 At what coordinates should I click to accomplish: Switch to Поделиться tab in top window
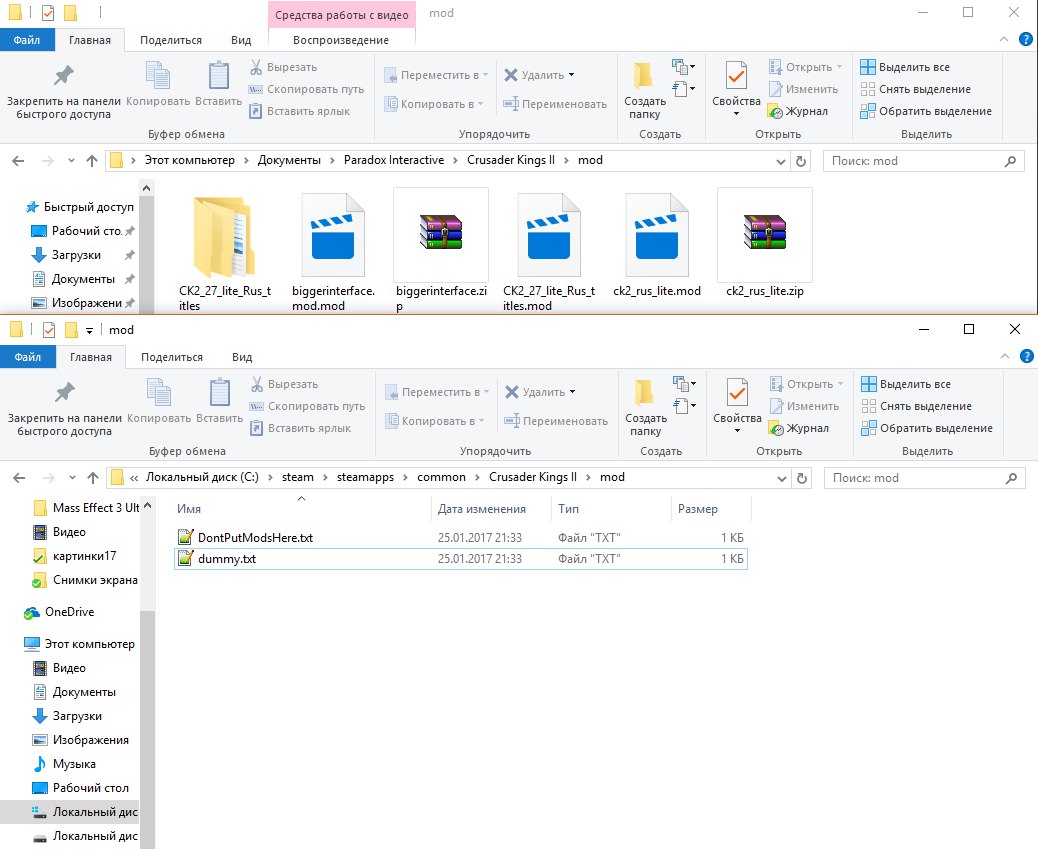pos(171,40)
